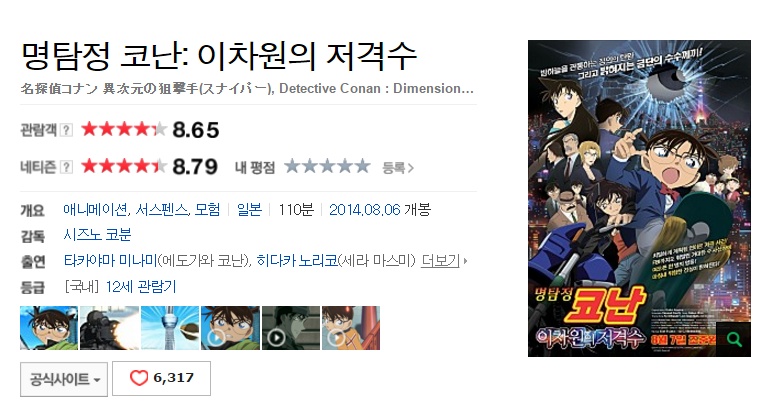
Task: Play the fifth thumbnail video clip
Action: [291, 328]
